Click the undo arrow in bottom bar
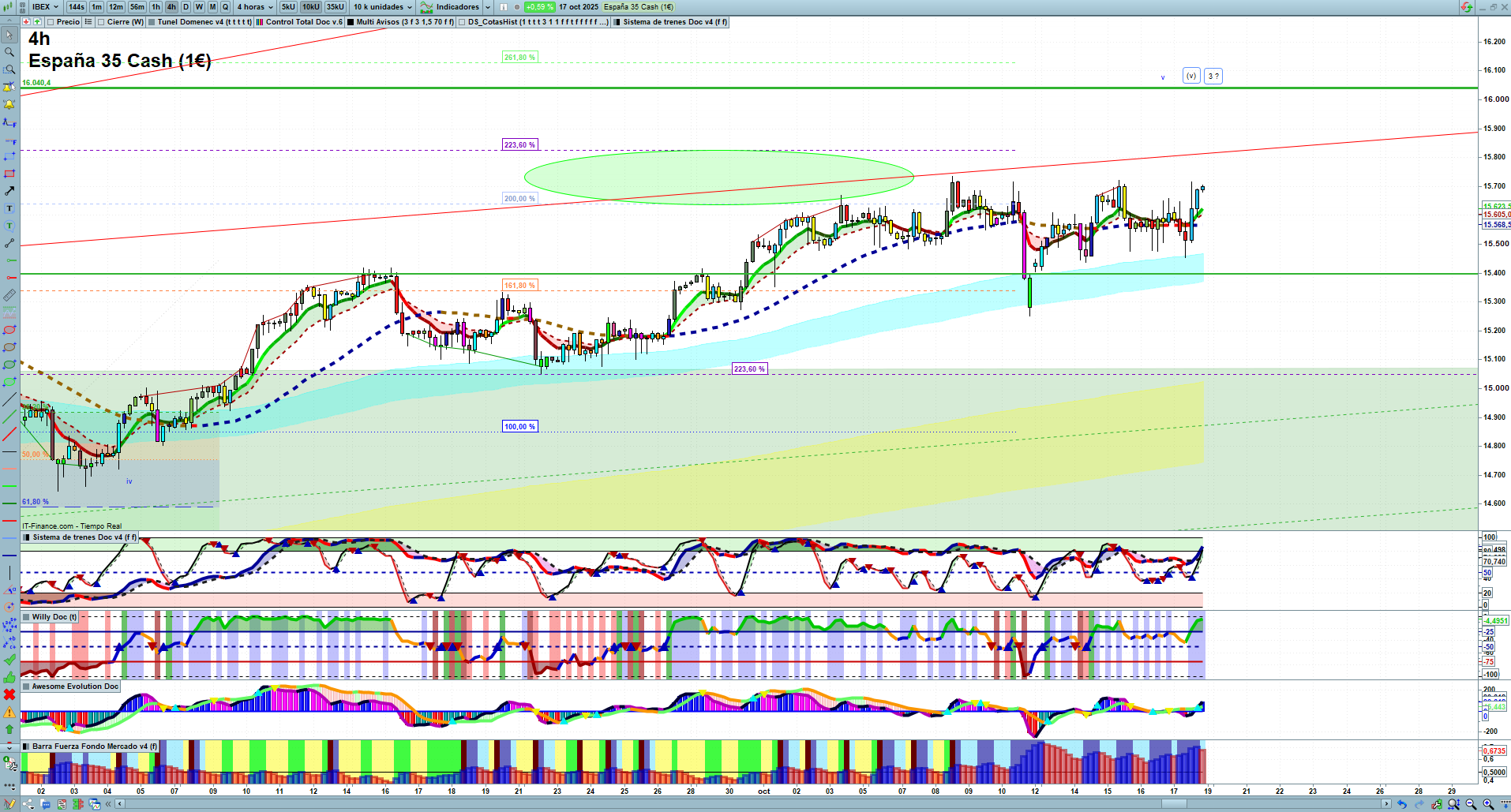This screenshot has width=1511, height=812. coord(1402,804)
